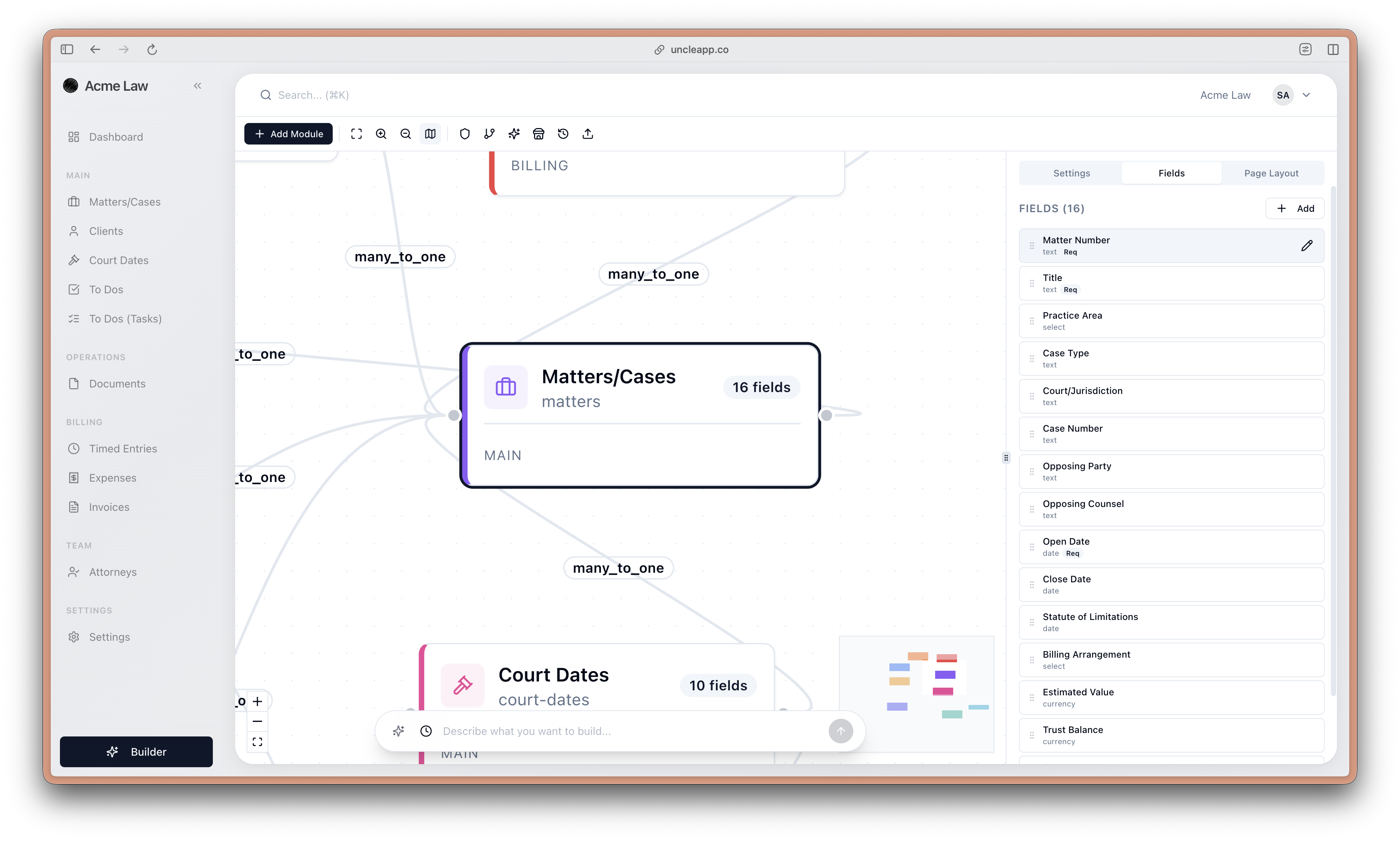
Task: Toggle the browser sidebar panel icon
Action: (x=67, y=49)
